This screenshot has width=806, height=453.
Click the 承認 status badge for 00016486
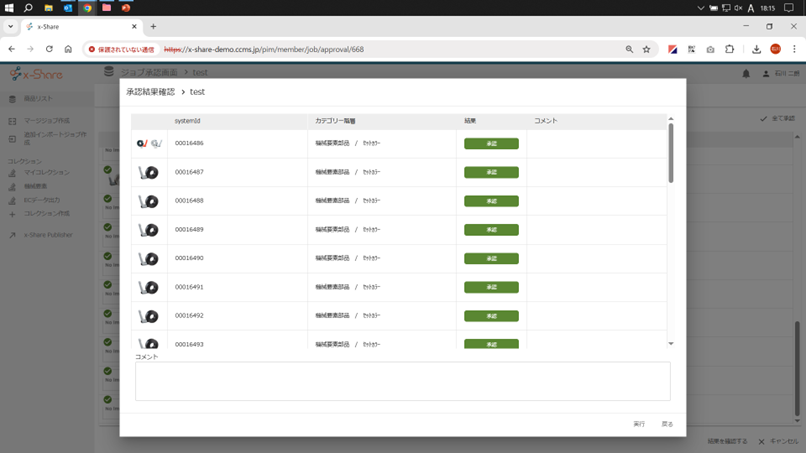pos(491,144)
